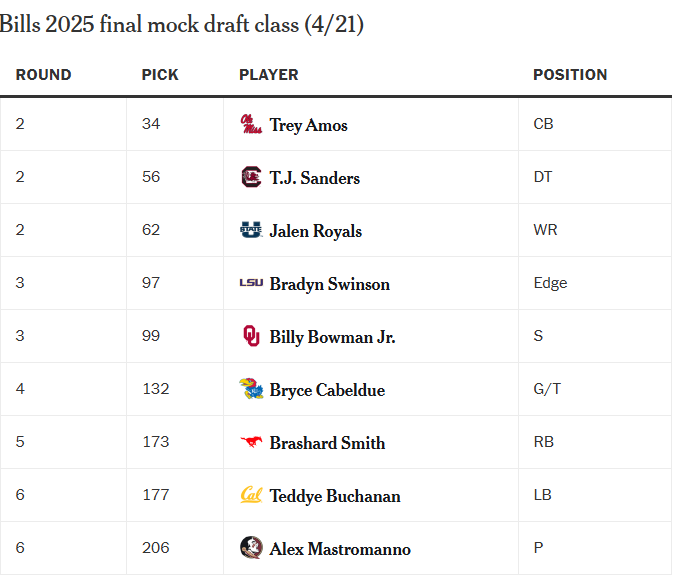Open Alex Mastromanno player link

[340, 549]
